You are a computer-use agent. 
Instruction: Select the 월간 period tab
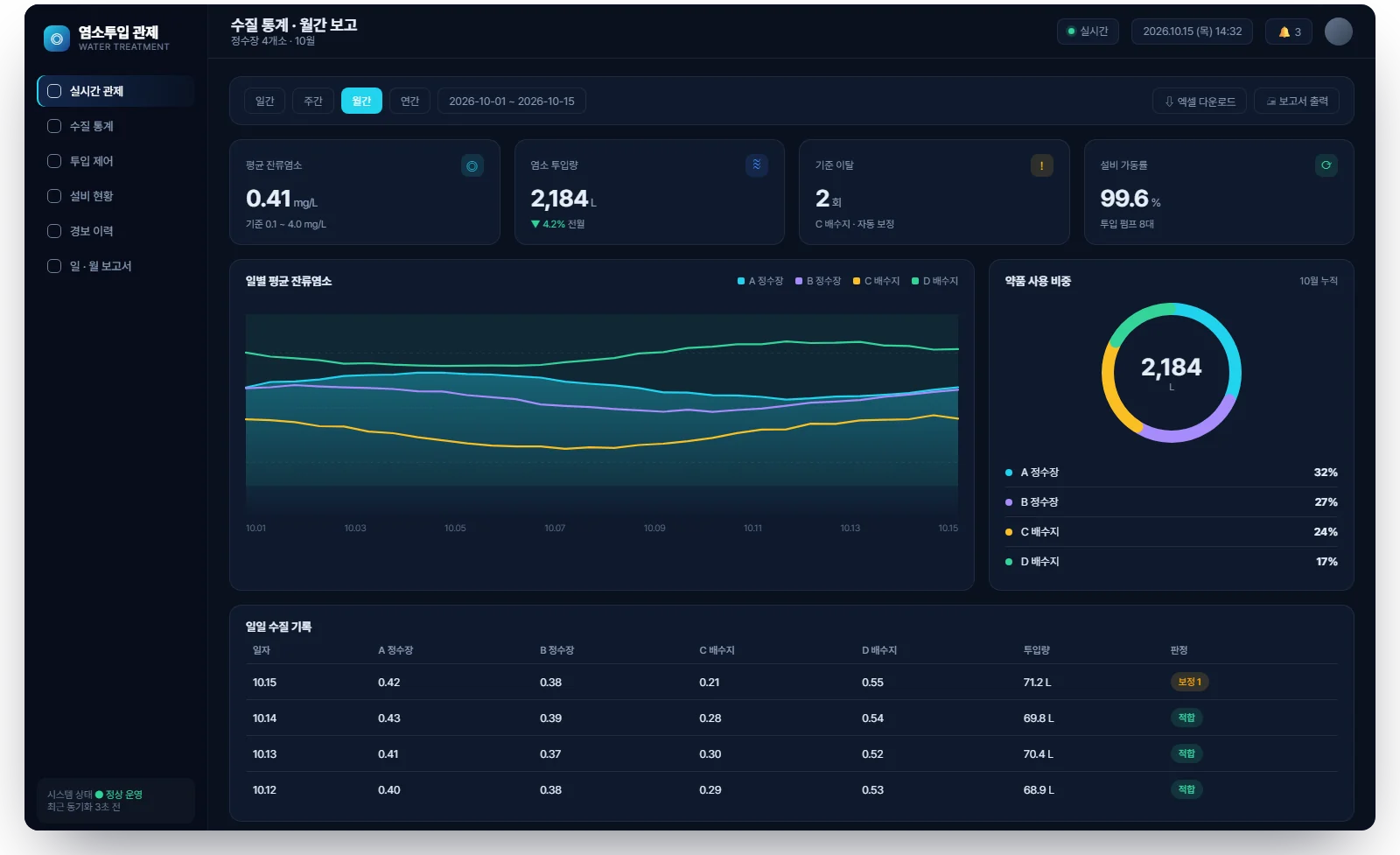361,101
